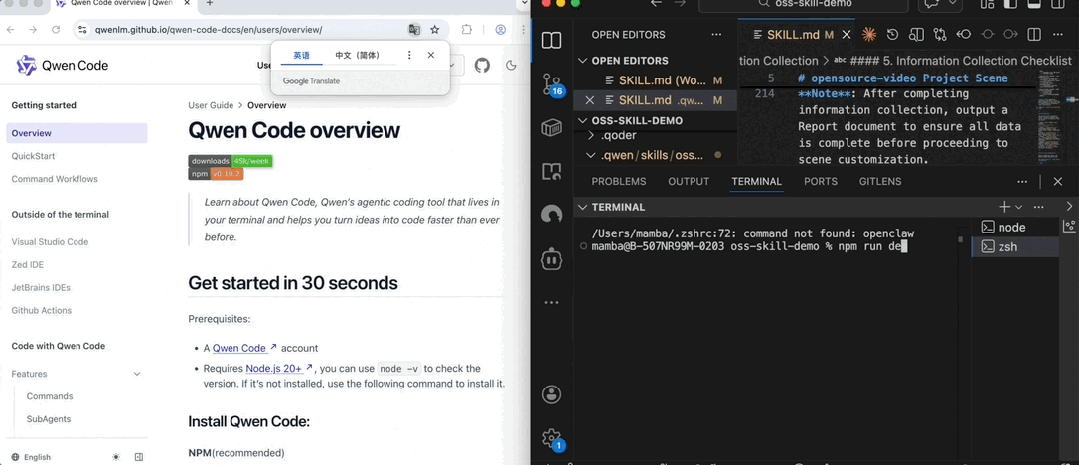Click the split editor right icon

1034,34
